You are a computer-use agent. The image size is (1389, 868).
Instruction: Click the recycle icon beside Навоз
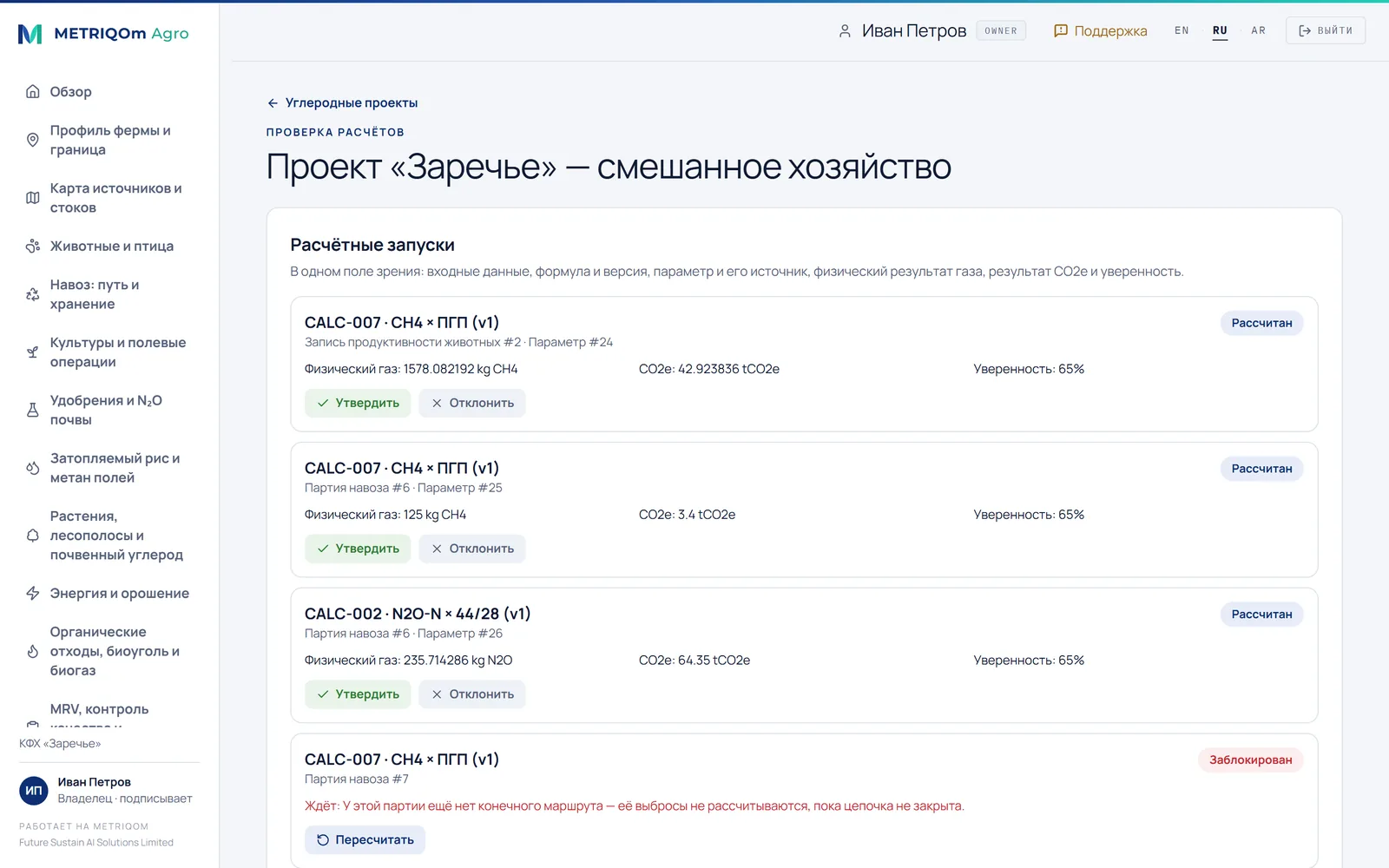coord(33,294)
